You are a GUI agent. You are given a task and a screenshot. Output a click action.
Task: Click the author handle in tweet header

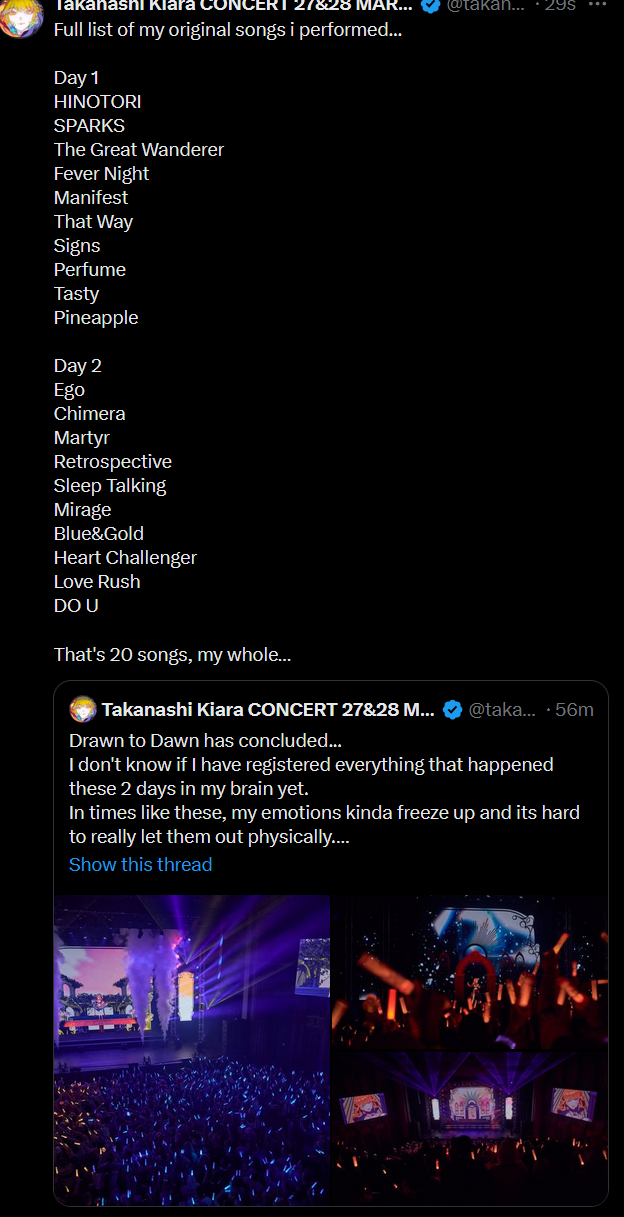point(484,6)
